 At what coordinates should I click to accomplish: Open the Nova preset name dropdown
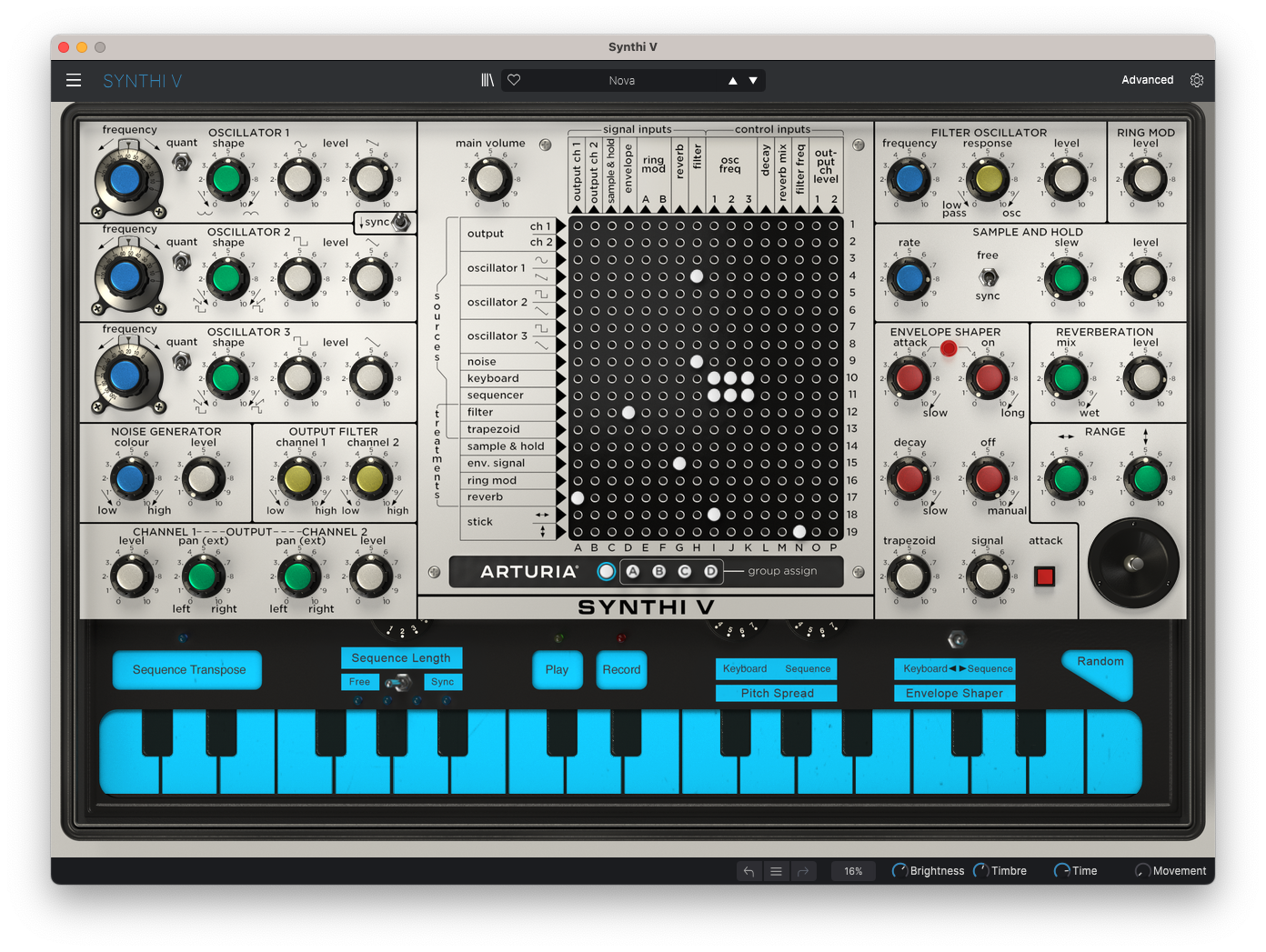coord(622,81)
